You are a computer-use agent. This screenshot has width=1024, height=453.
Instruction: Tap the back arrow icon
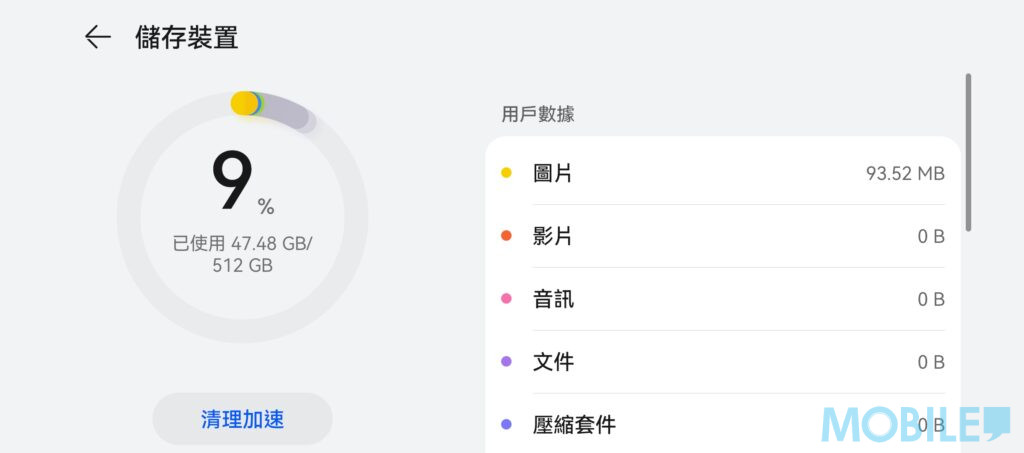click(x=97, y=38)
